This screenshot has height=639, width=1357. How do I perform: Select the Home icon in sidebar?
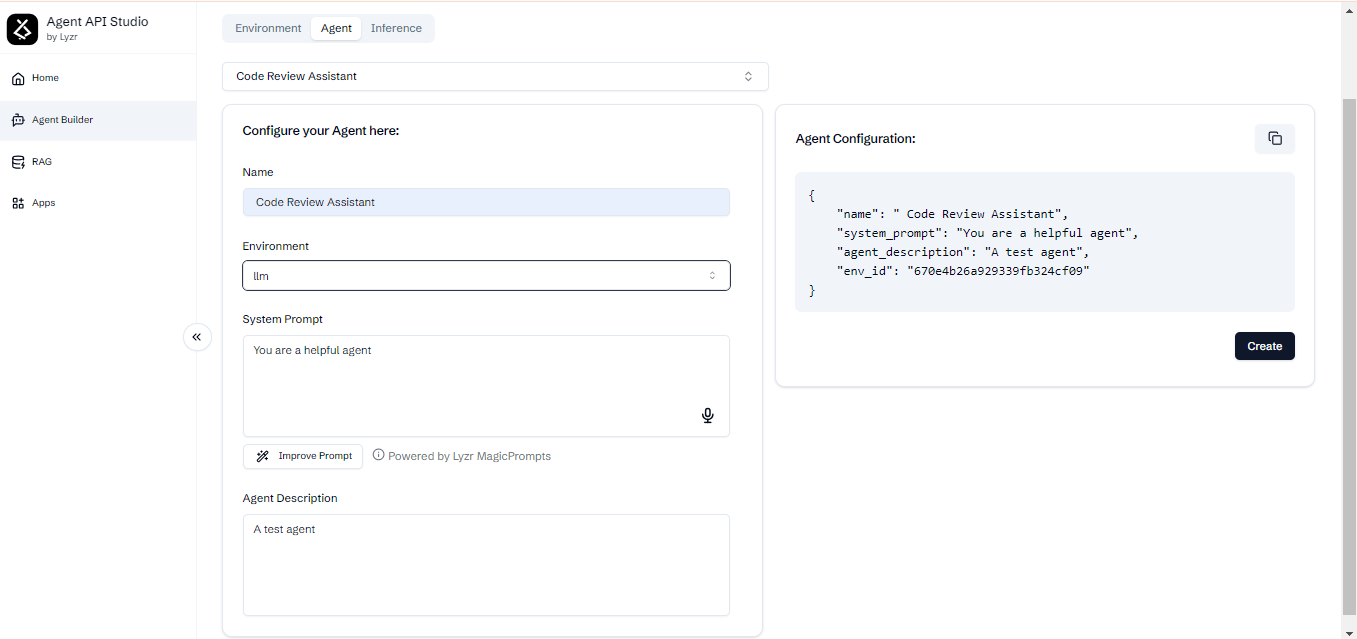click(x=17, y=77)
